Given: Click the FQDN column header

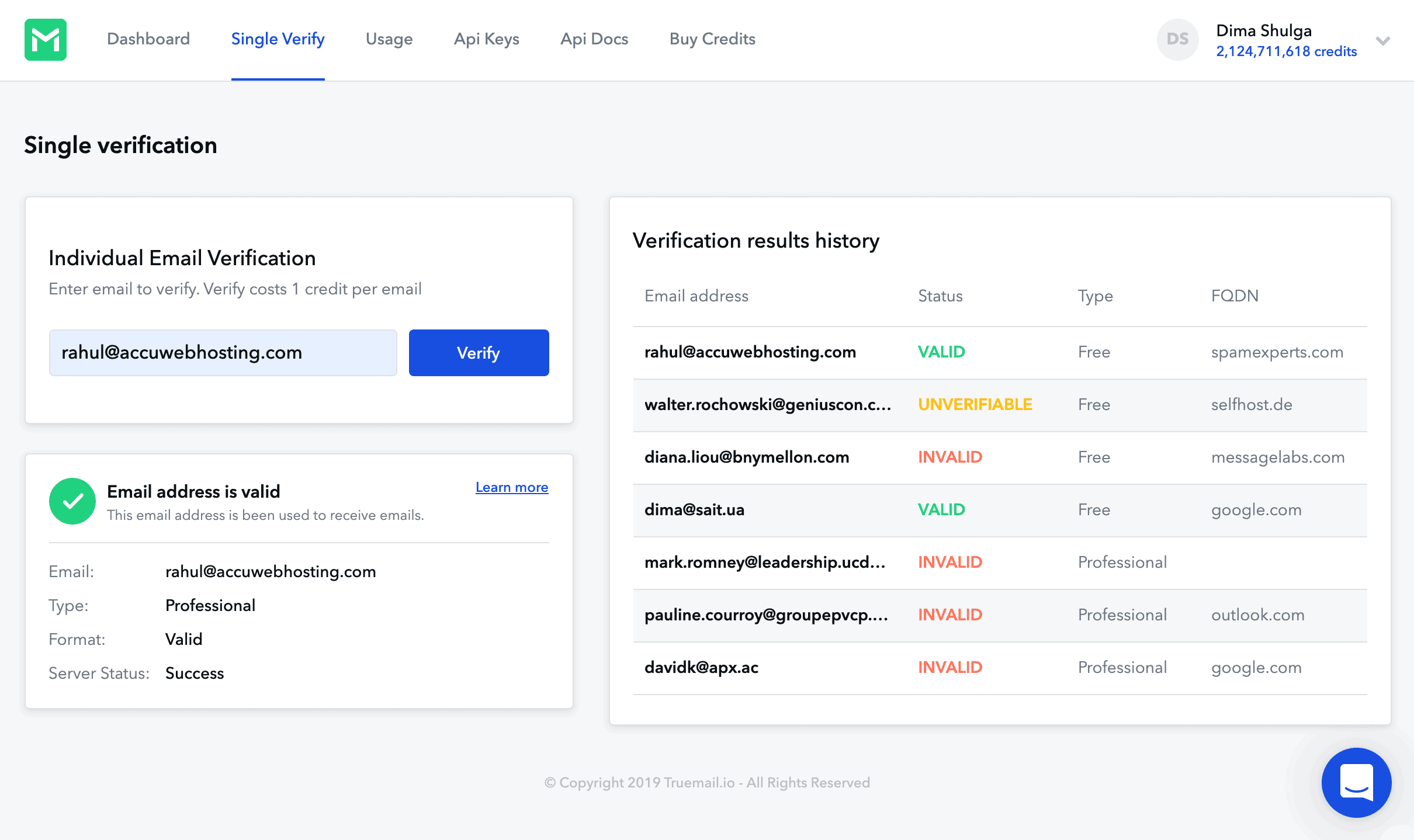Looking at the screenshot, I should 1235,296.
